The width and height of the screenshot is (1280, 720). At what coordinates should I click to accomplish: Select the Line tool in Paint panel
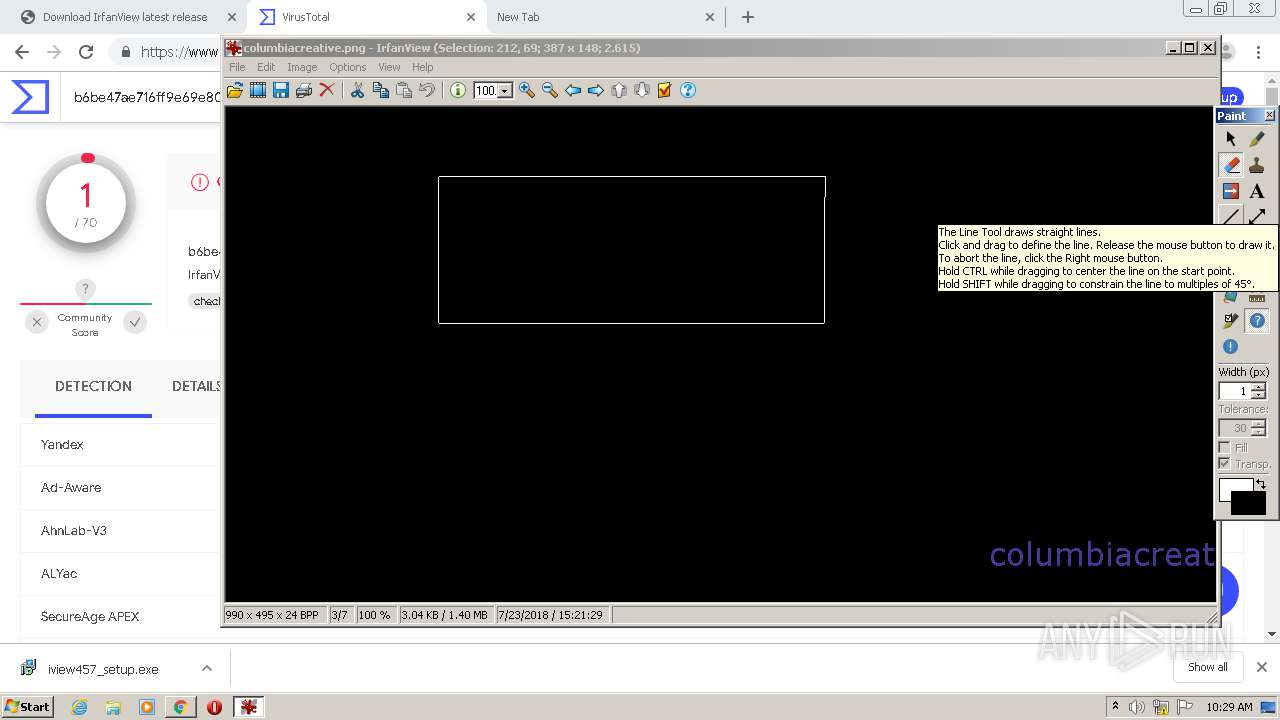coord(1231,216)
